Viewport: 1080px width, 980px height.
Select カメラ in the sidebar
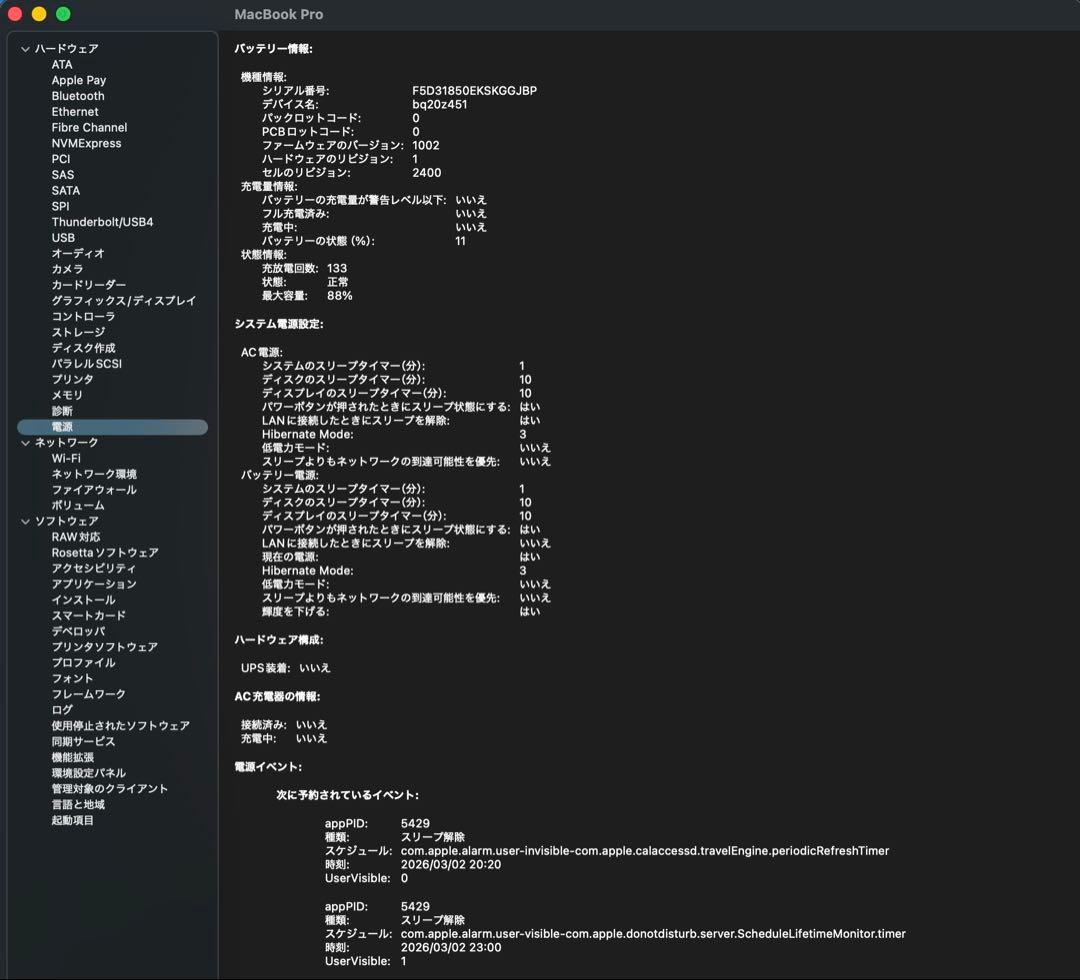pos(68,269)
